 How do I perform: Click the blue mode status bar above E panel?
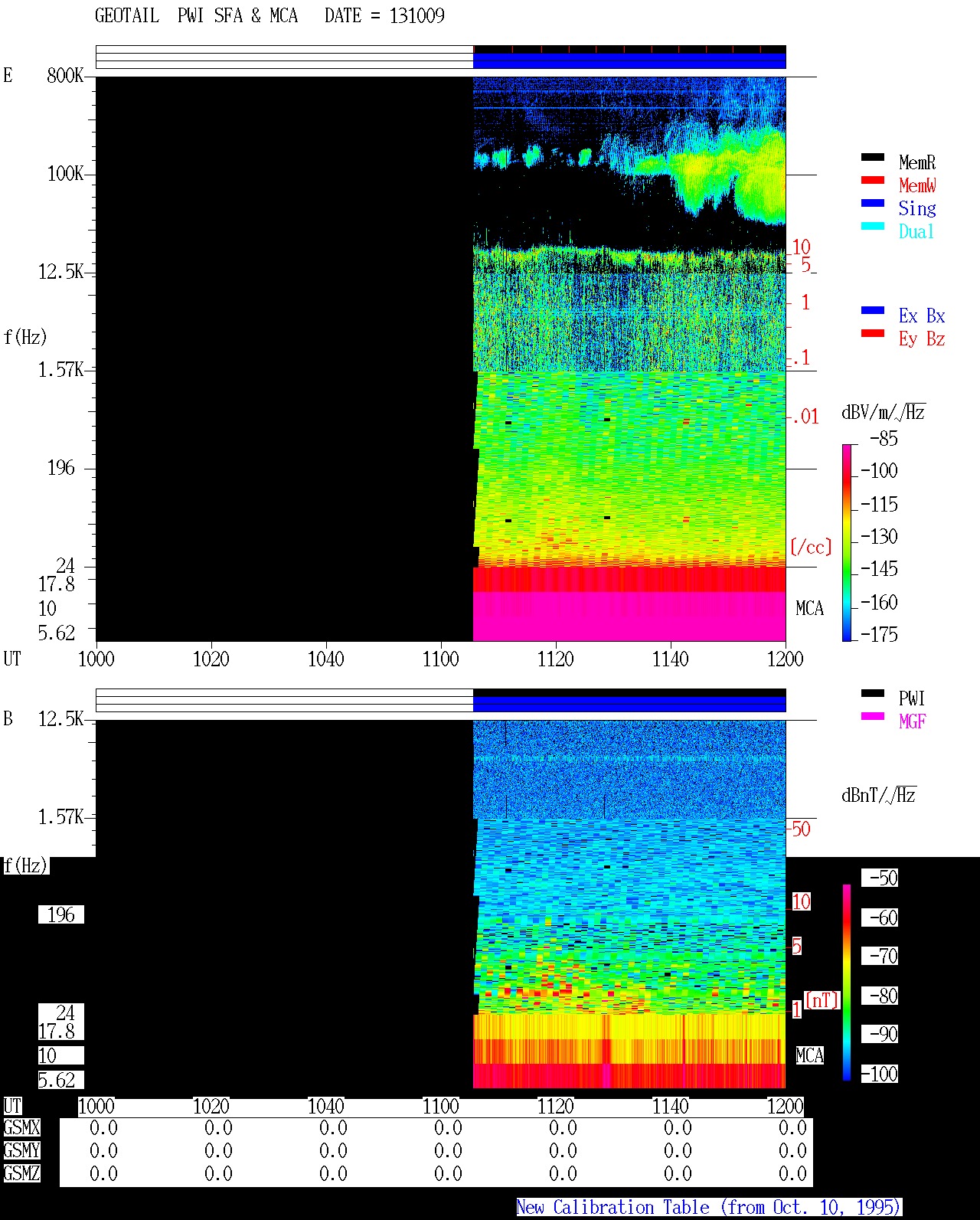pyautogui.click(x=629, y=61)
